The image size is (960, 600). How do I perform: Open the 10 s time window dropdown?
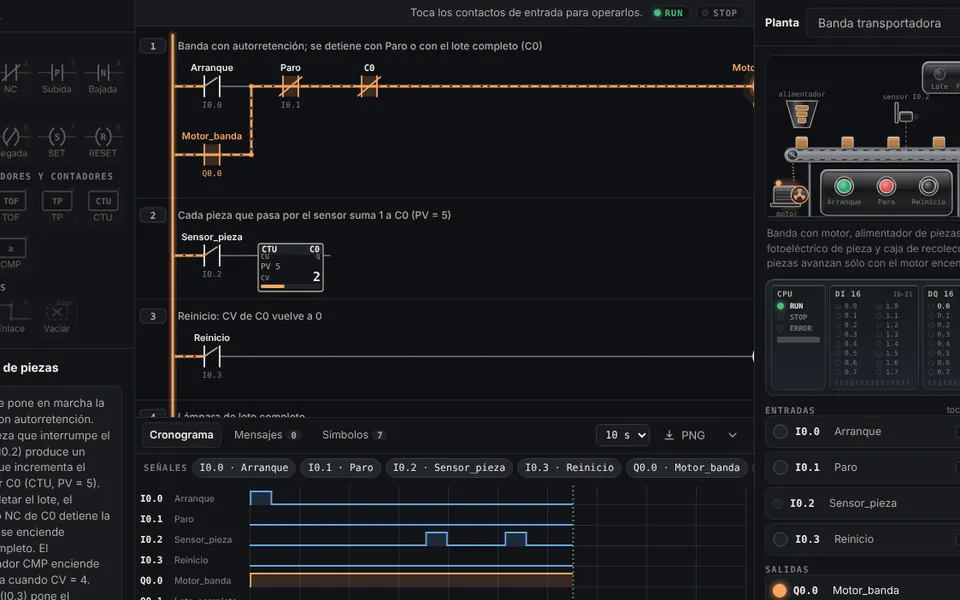[x=623, y=435]
